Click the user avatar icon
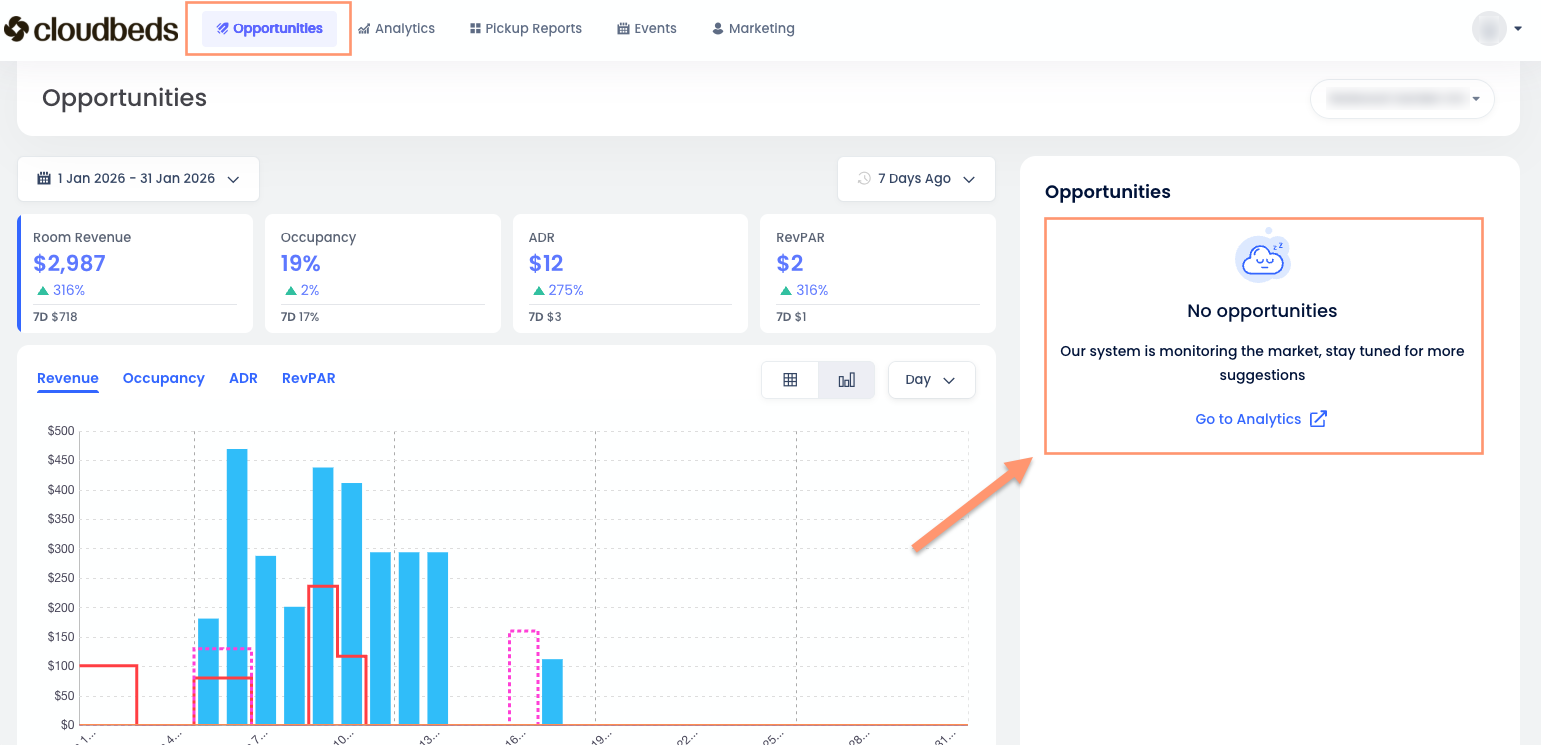Viewport: 1541px width, 745px height. [1488, 29]
